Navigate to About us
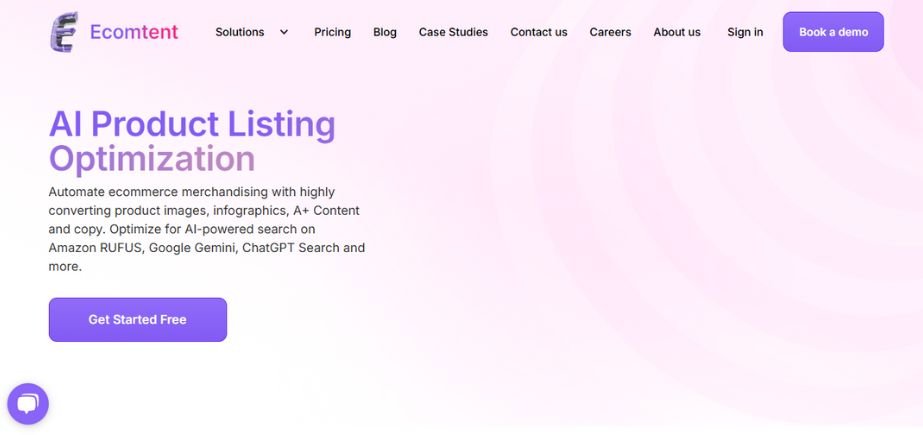The height and width of the screenshot is (435, 923). click(677, 32)
